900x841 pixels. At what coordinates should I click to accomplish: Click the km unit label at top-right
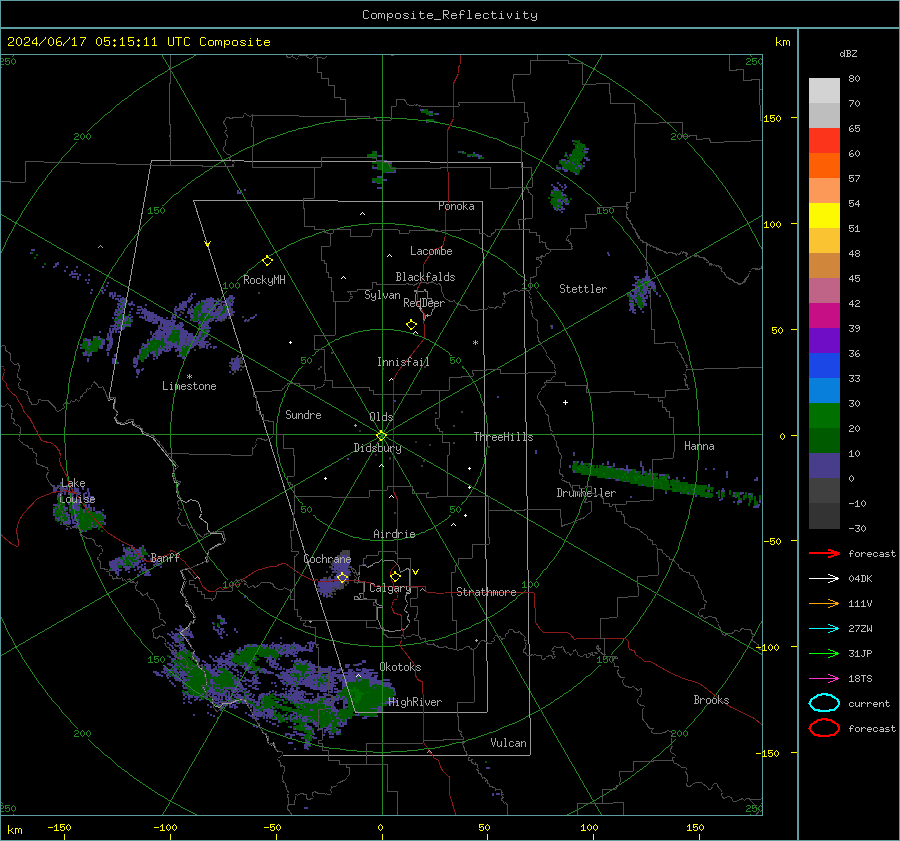782,42
